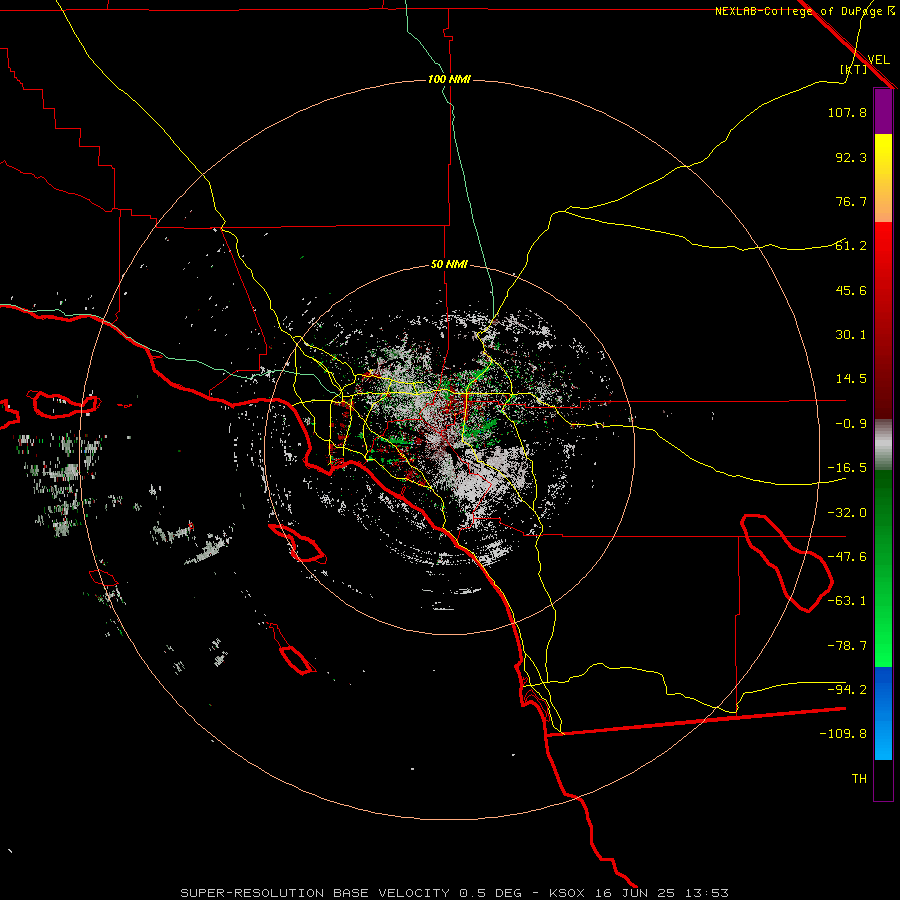Pick the black TH segment of the scale

point(883,779)
